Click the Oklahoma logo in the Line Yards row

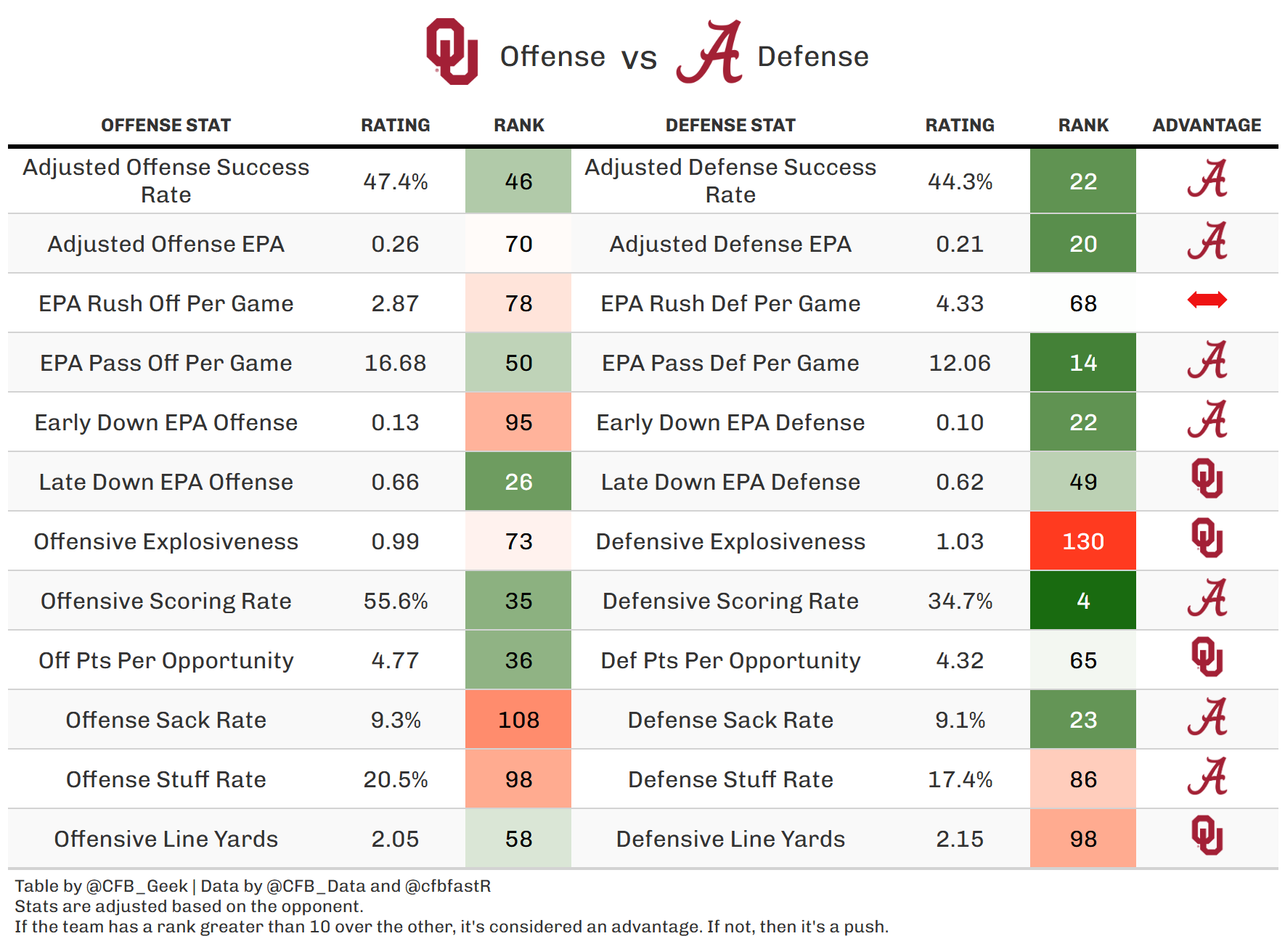[x=1207, y=836]
